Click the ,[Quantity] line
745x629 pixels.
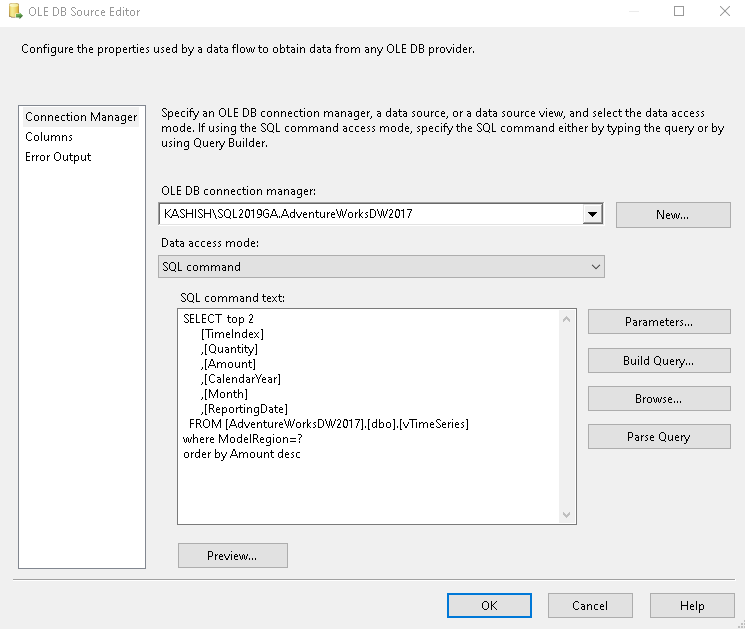tap(229, 349)
